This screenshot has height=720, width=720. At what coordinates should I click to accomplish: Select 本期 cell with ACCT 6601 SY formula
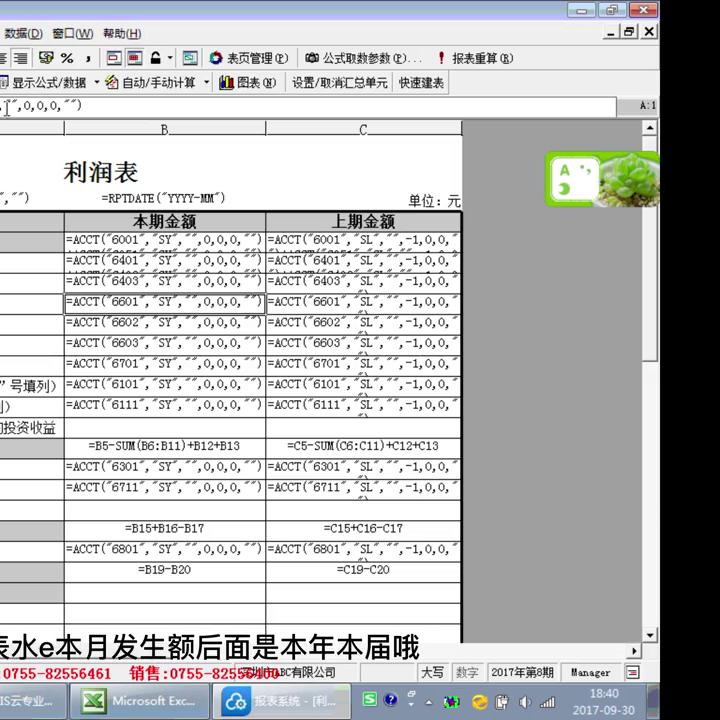pyautogui.click(x=165, y=303)
